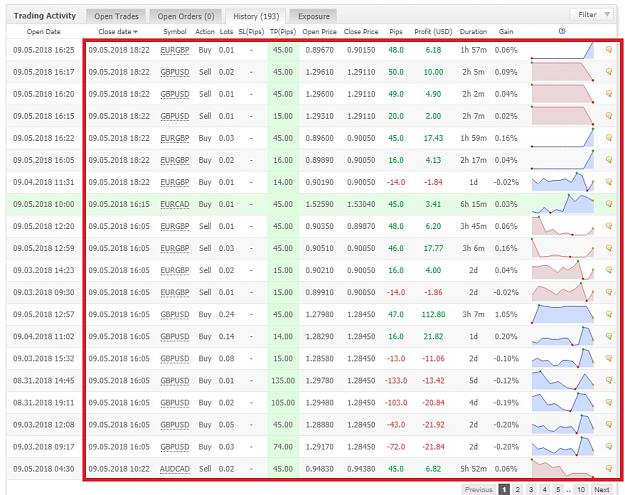This screenshot has width=625, height=495.
Task: View the mini chart for EURCAD trade
Action: (563, 204)
